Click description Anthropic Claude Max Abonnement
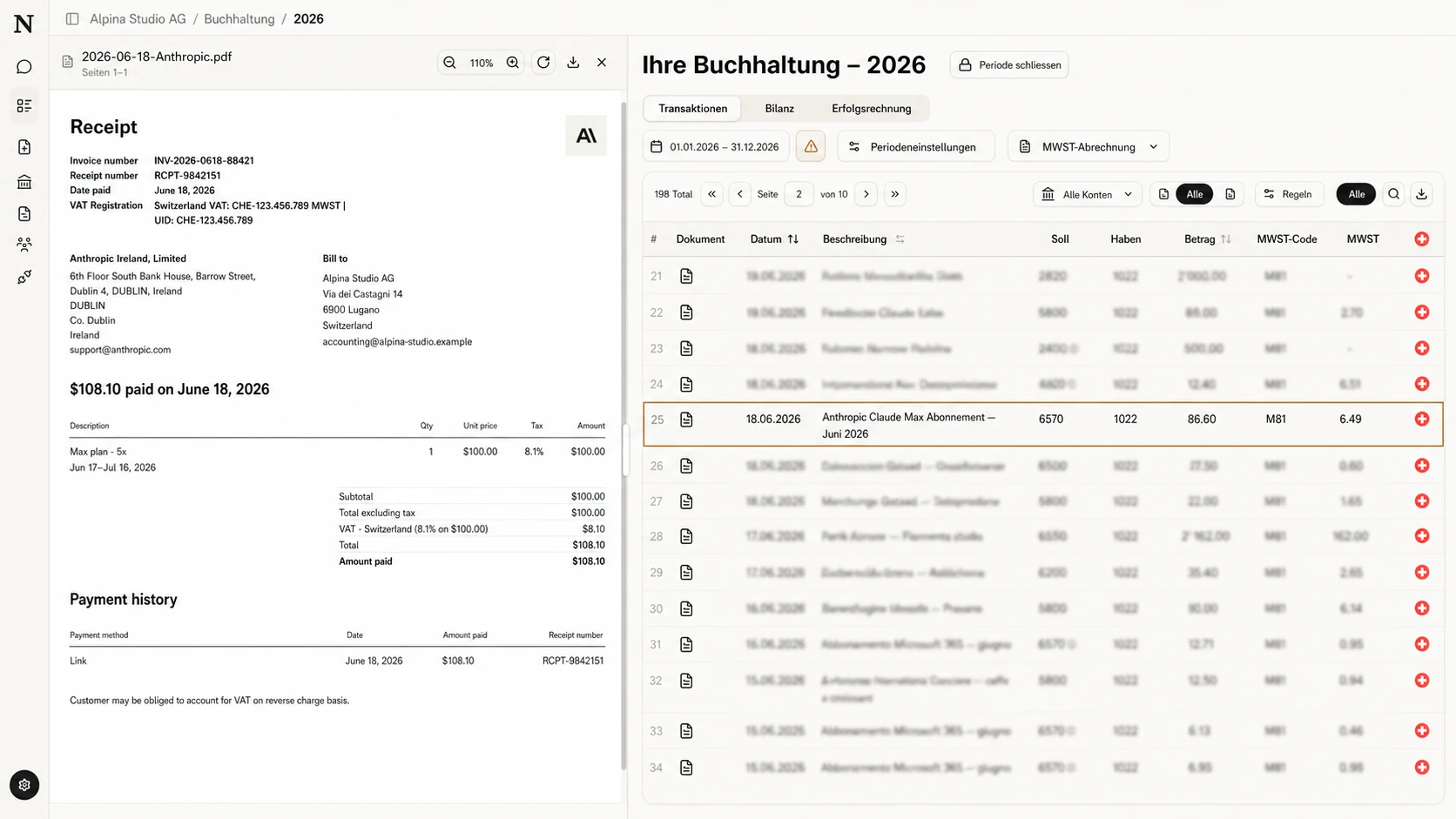 [x=909, y=426]
